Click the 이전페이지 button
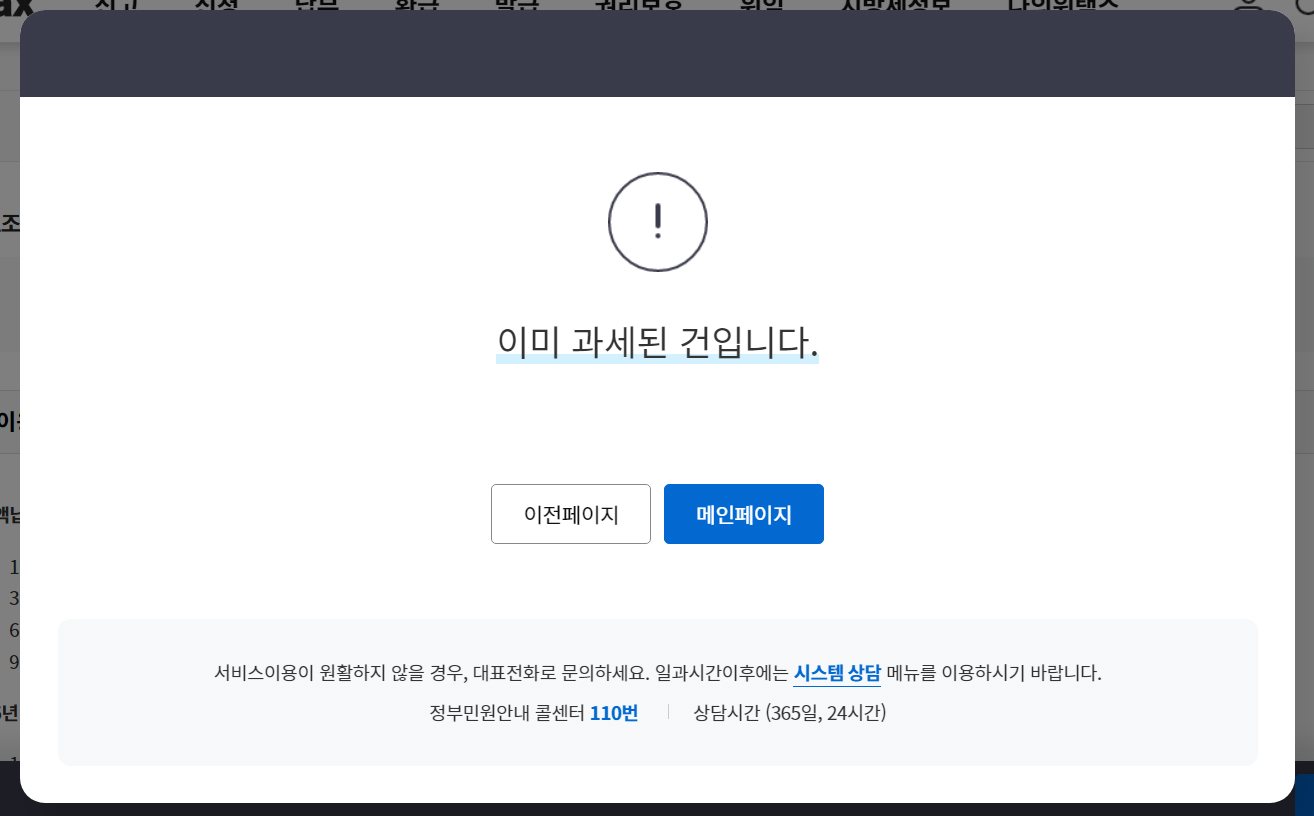The width and height of the screenshot is (1314, 816). (x=570, y=514)
